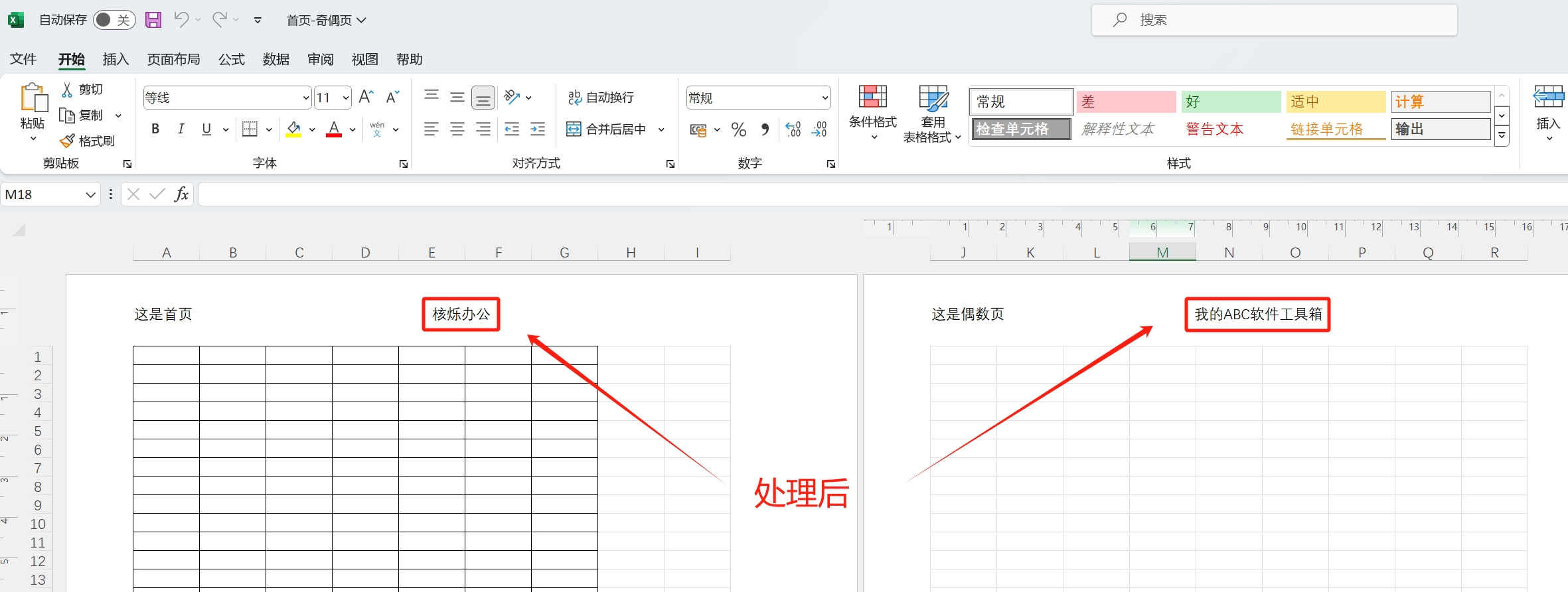Open the File (文件) tab
This screenshot has height=592, width=1568.
[23, 59]
